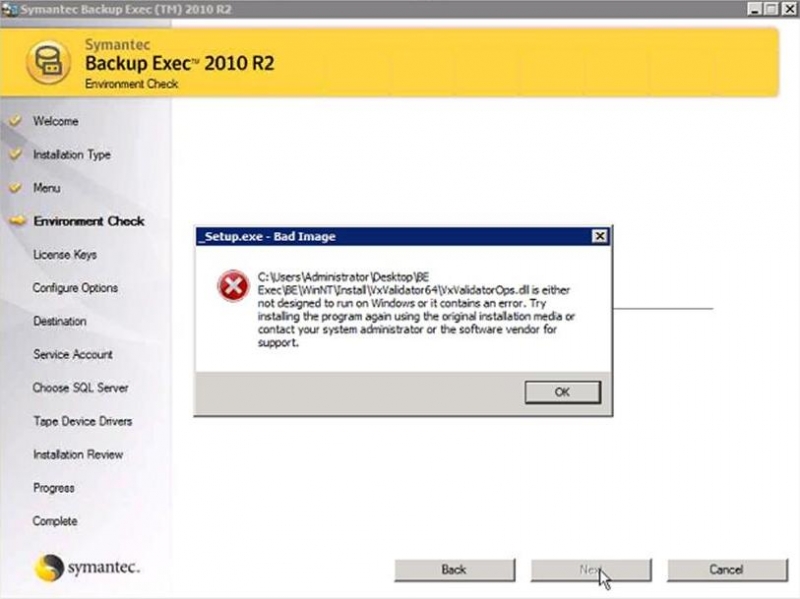Screen dimensions: 800x599
Task: Cancel the Backup Exec installation
Action: pyautogui.click(x=726, y=569)
